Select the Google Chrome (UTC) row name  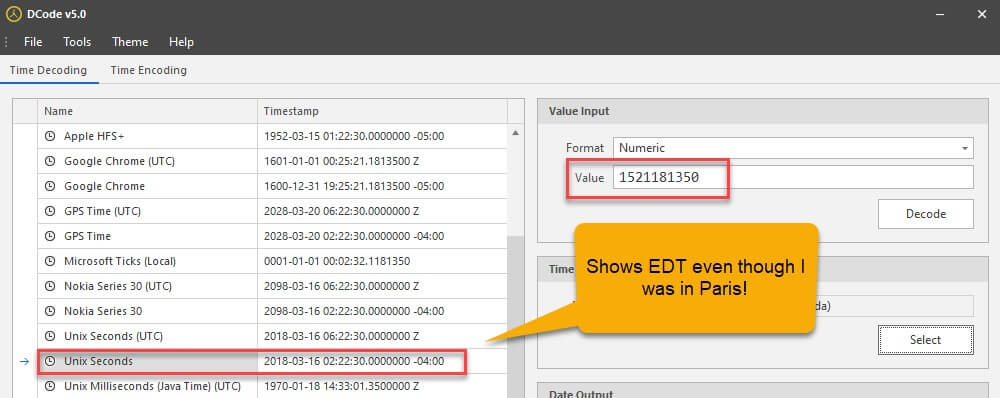click(x=119, y=161)
